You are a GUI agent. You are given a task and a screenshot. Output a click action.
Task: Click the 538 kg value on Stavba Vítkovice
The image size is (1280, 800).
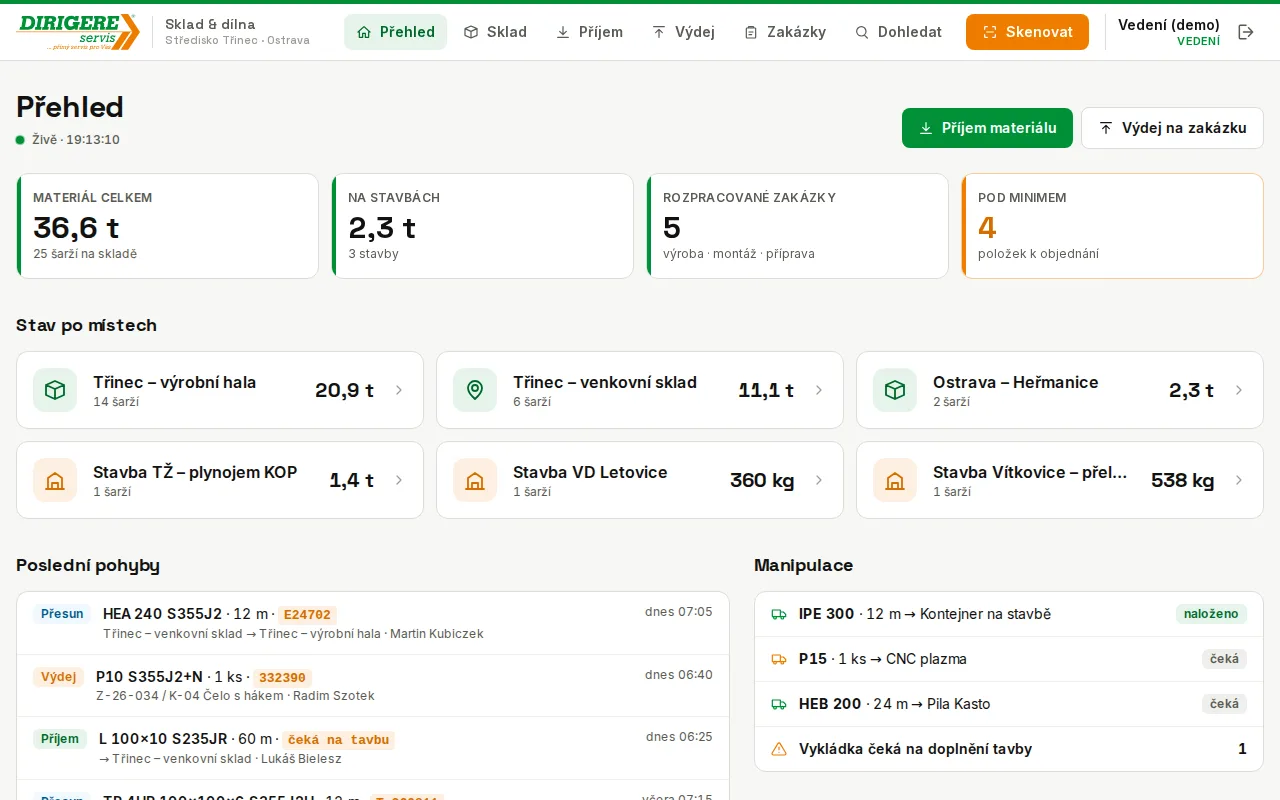pyautogui.click(x=1182, y=480)
